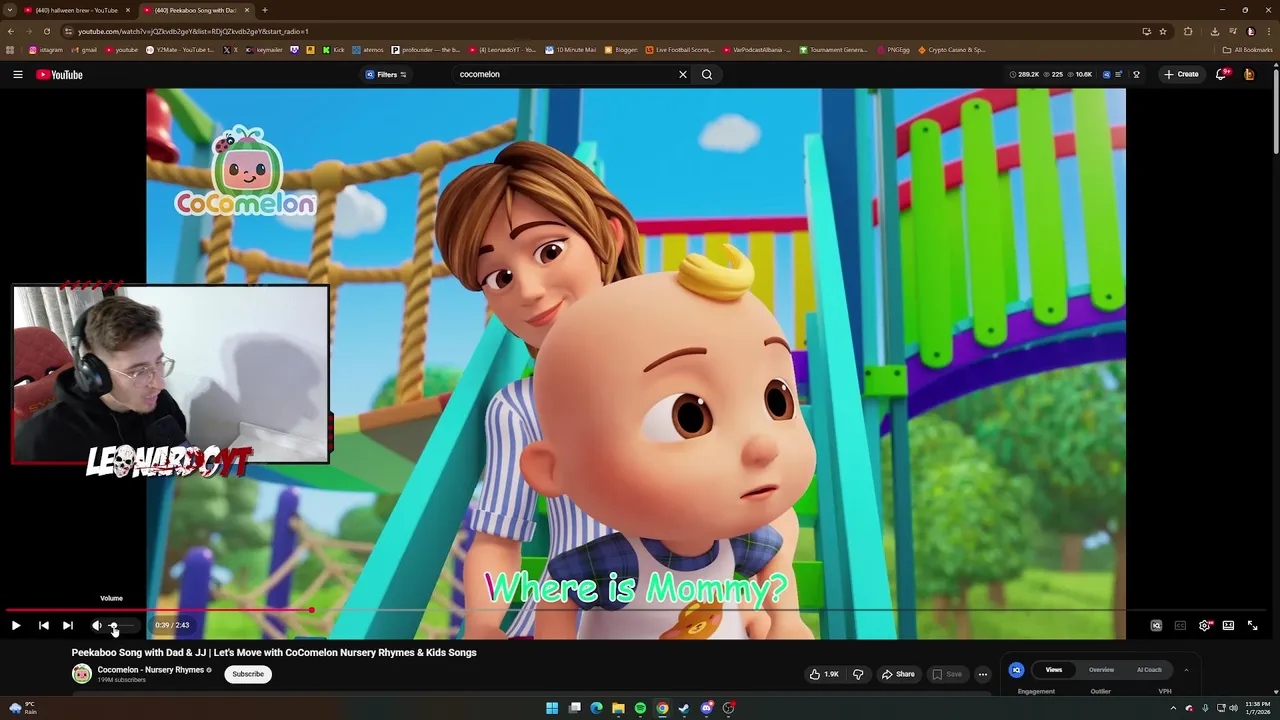Toggle closed captions in the player

[1180, 625]
